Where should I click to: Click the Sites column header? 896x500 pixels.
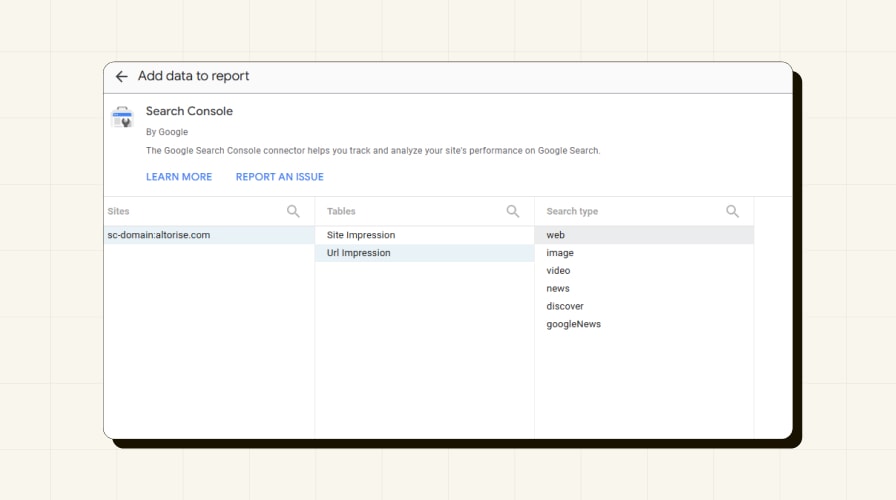pos(118,211)
